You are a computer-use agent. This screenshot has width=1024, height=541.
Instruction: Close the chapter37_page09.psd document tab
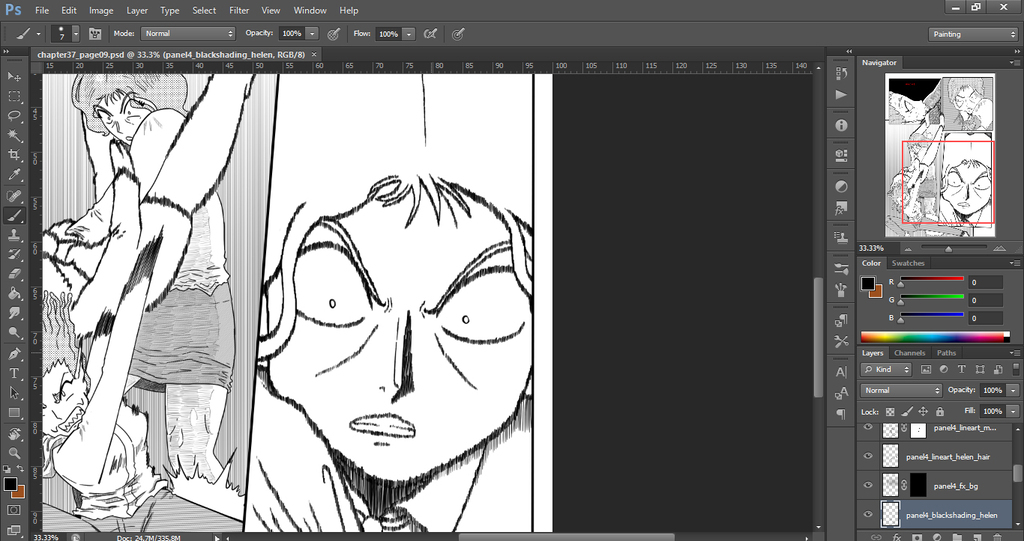point(315,54)
